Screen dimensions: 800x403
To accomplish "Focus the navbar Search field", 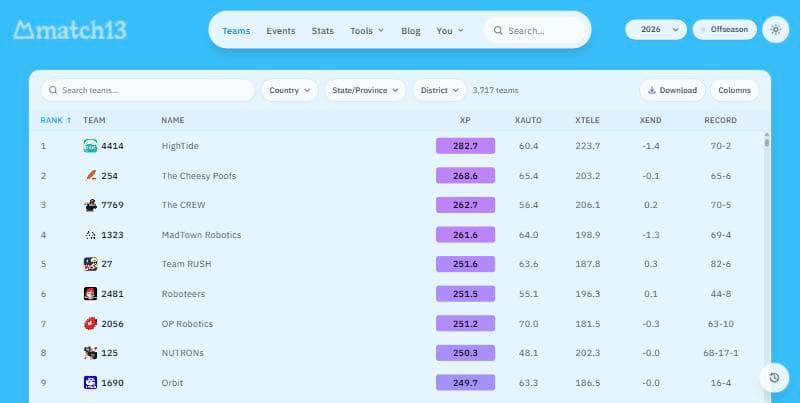I will [x=536, y=31].
